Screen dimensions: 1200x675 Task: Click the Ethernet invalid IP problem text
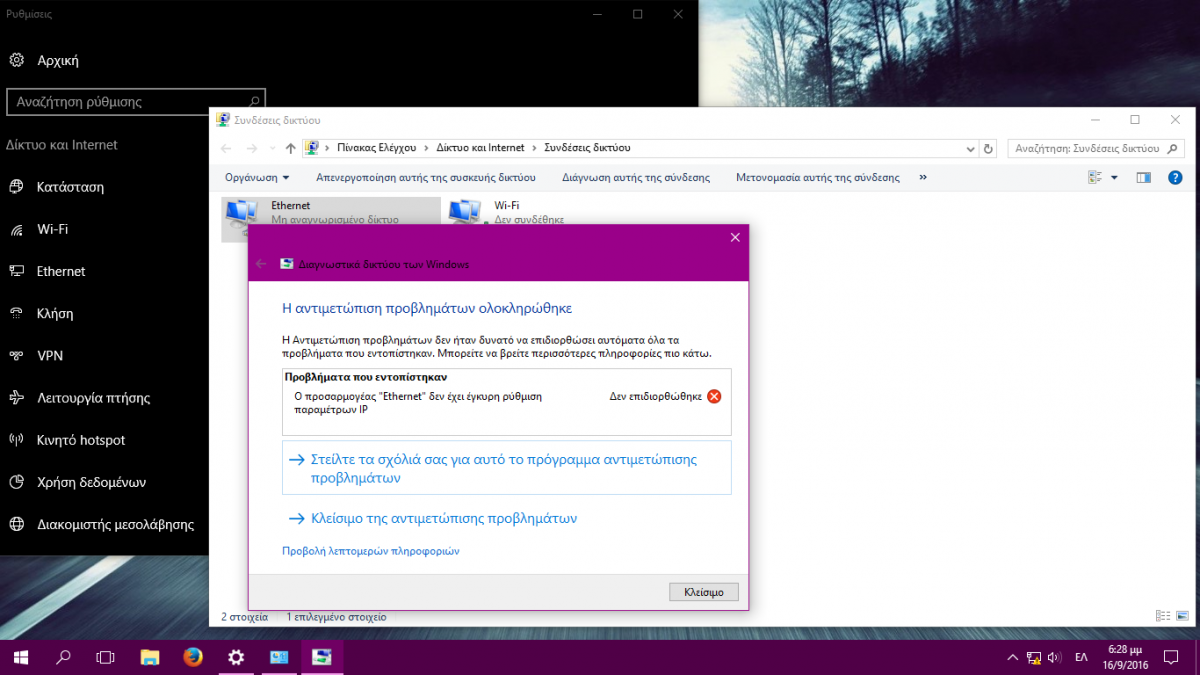(x=418, y=403)
